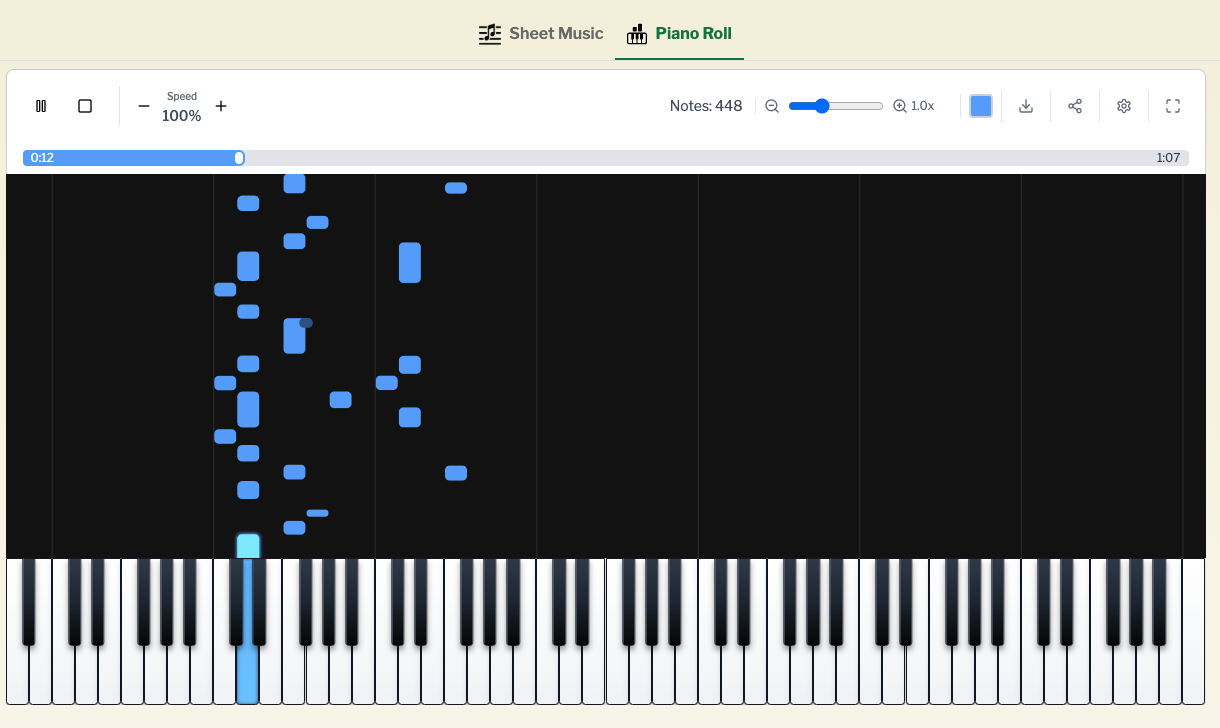Click the zoom level slider
The height and width of the screenshot is (728, 1220).
[x=835, y=106]
